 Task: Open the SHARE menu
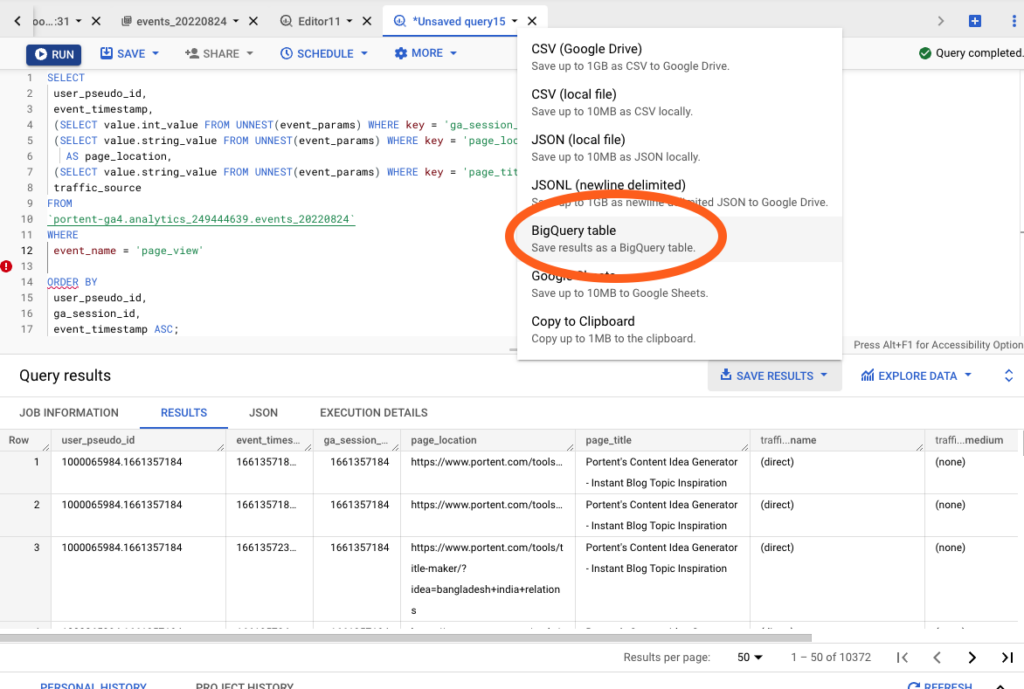219,54
